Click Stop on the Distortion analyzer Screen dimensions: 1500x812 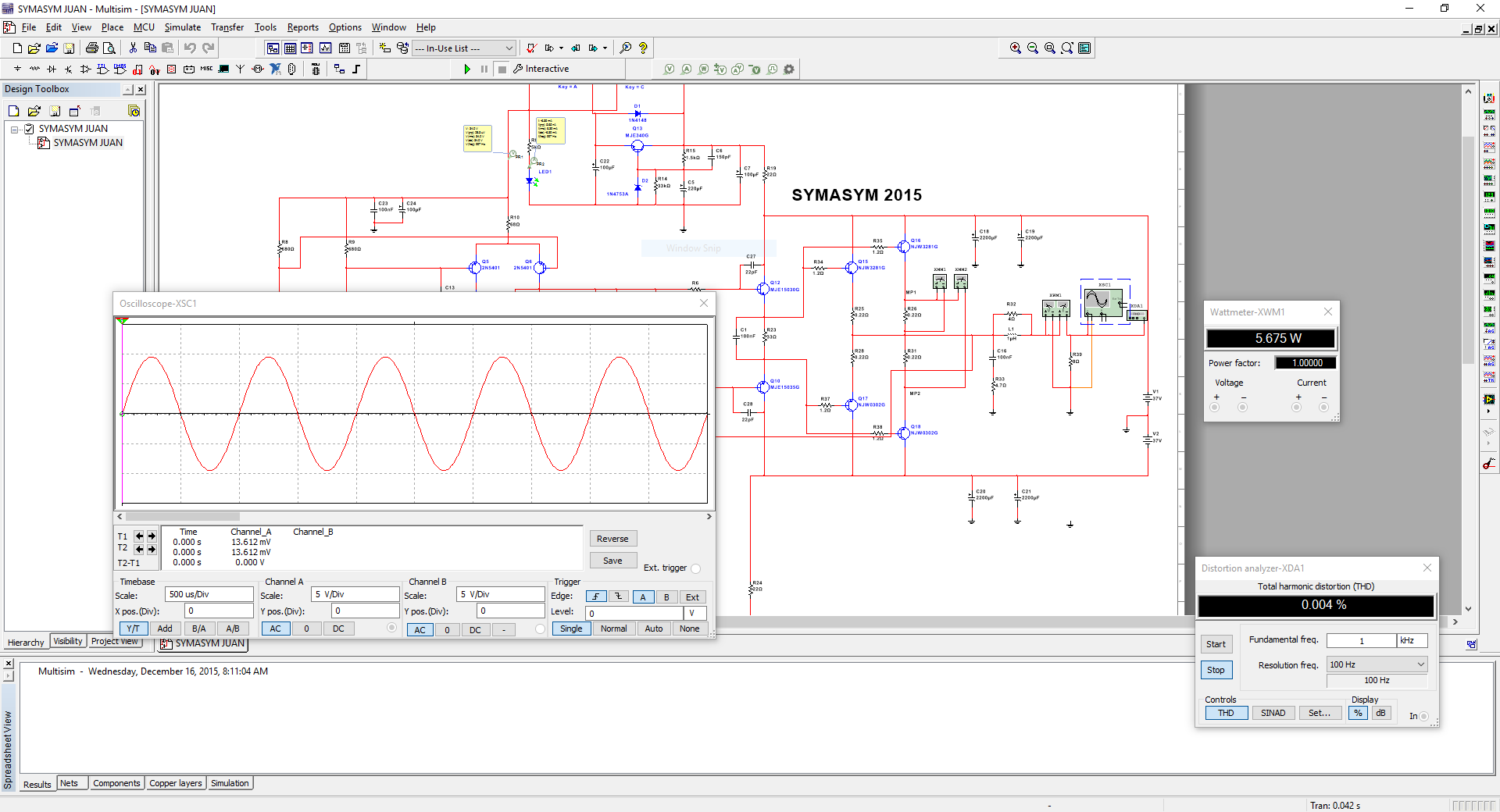tap(1216, 670)
